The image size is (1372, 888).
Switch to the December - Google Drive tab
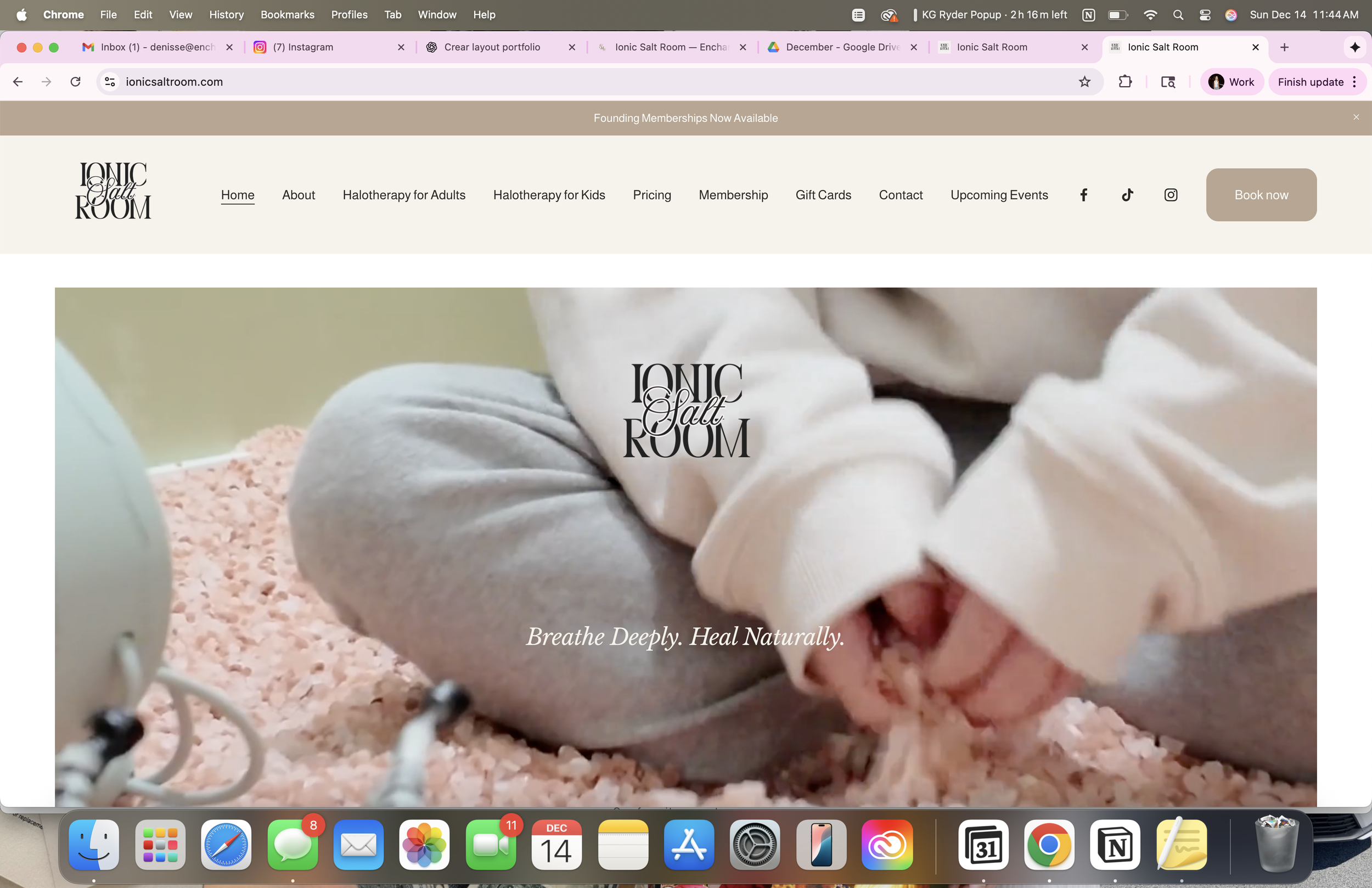[842, 47]
